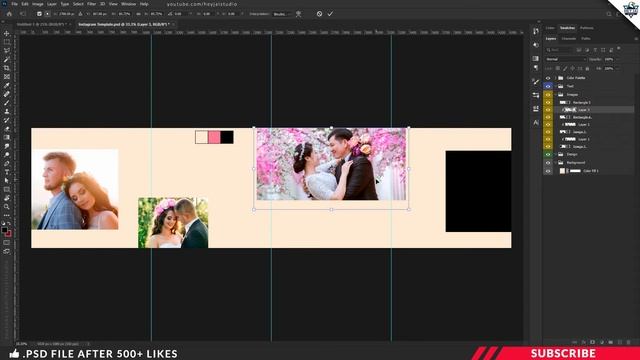The width and height of the screenshot is (640, 360).
Task: Open the Character panel icon in dock
Action: 536,122
